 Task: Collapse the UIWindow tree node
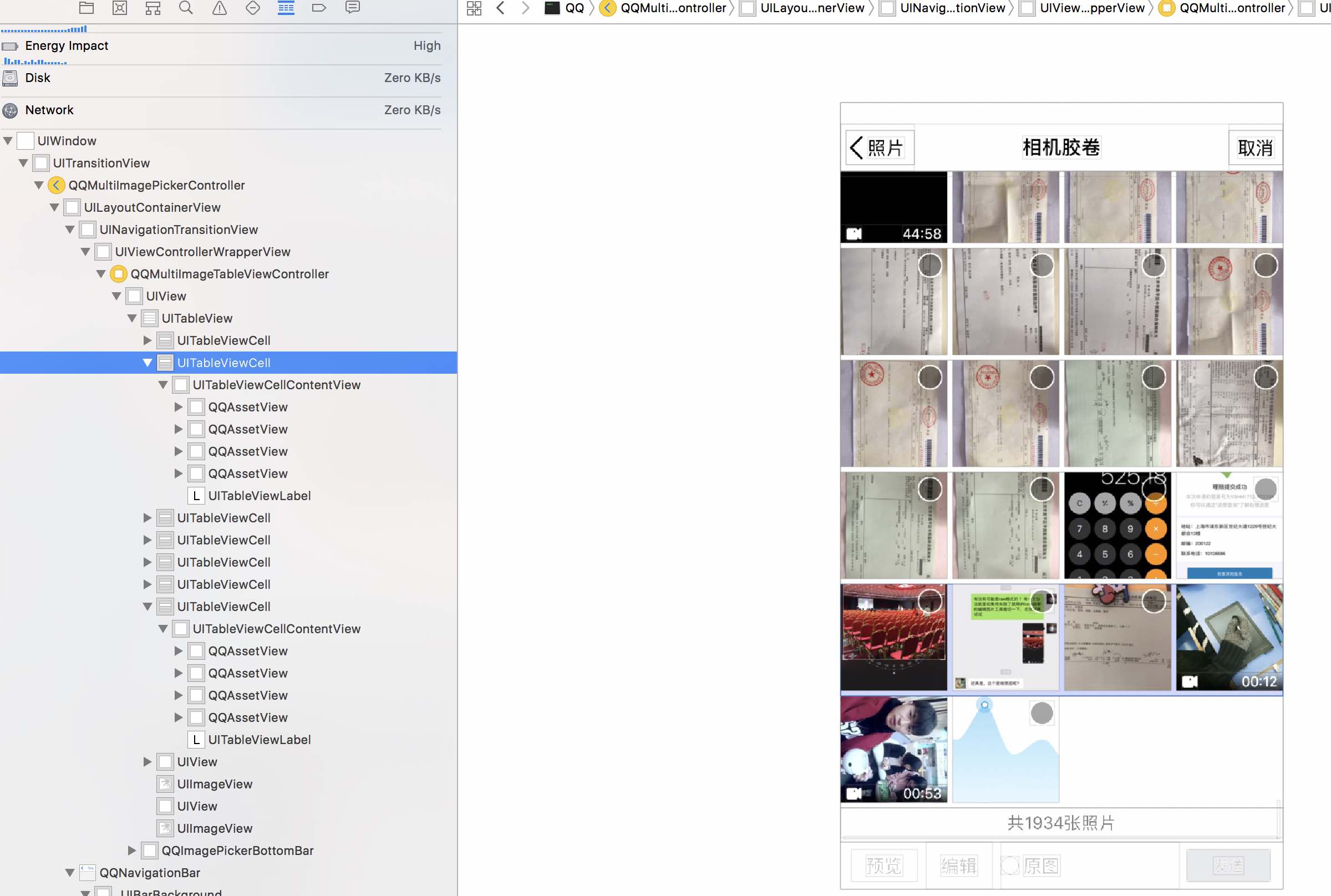click(8, 141)
